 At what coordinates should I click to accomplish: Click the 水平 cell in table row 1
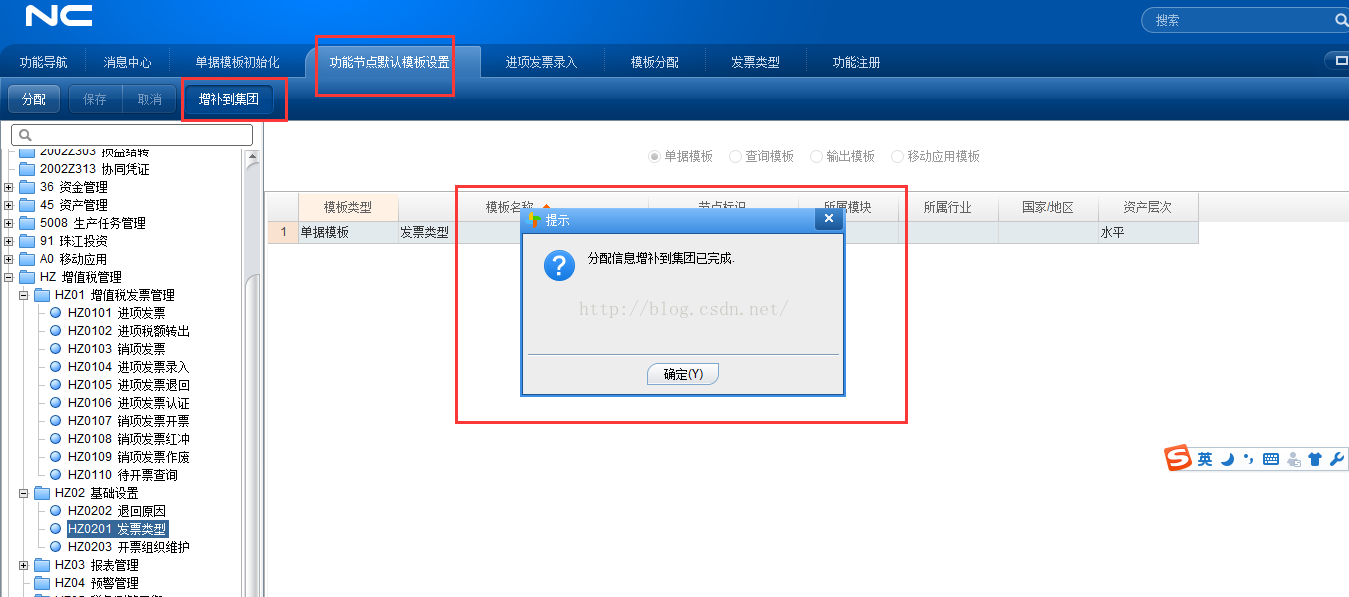click(1148, 232)
